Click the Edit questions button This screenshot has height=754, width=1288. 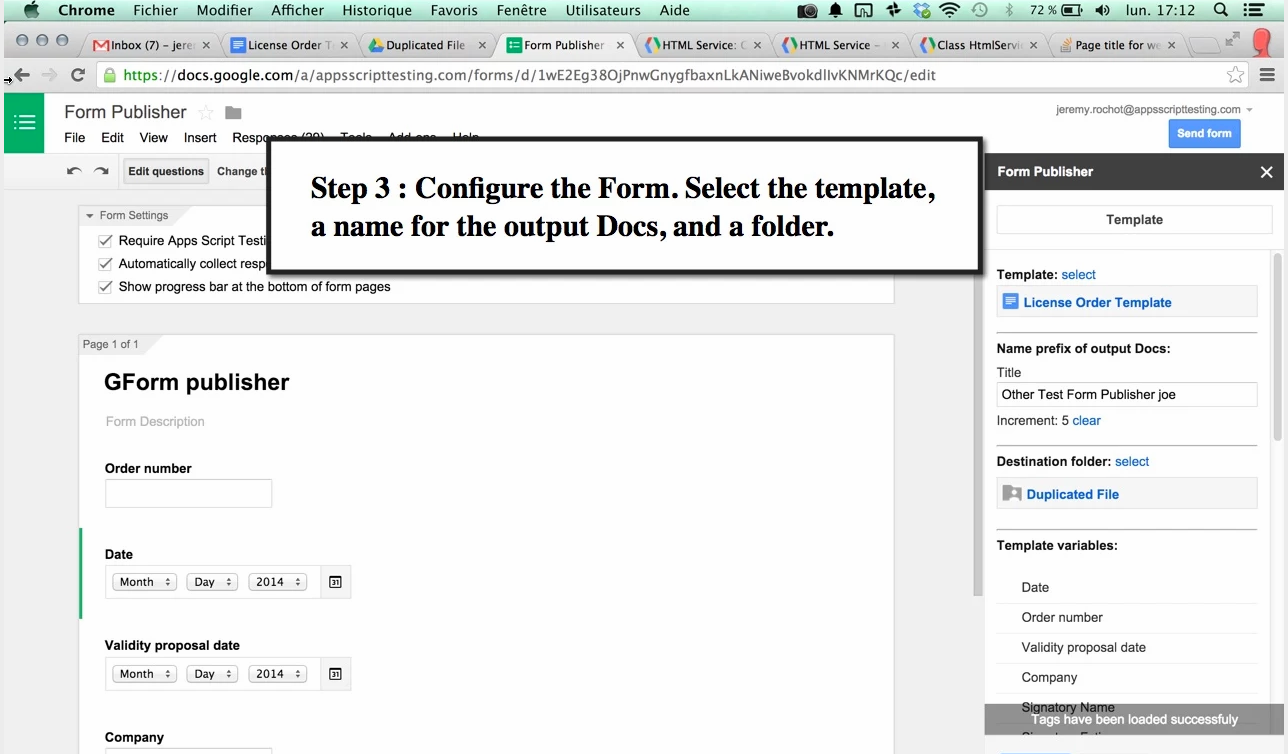166,171
